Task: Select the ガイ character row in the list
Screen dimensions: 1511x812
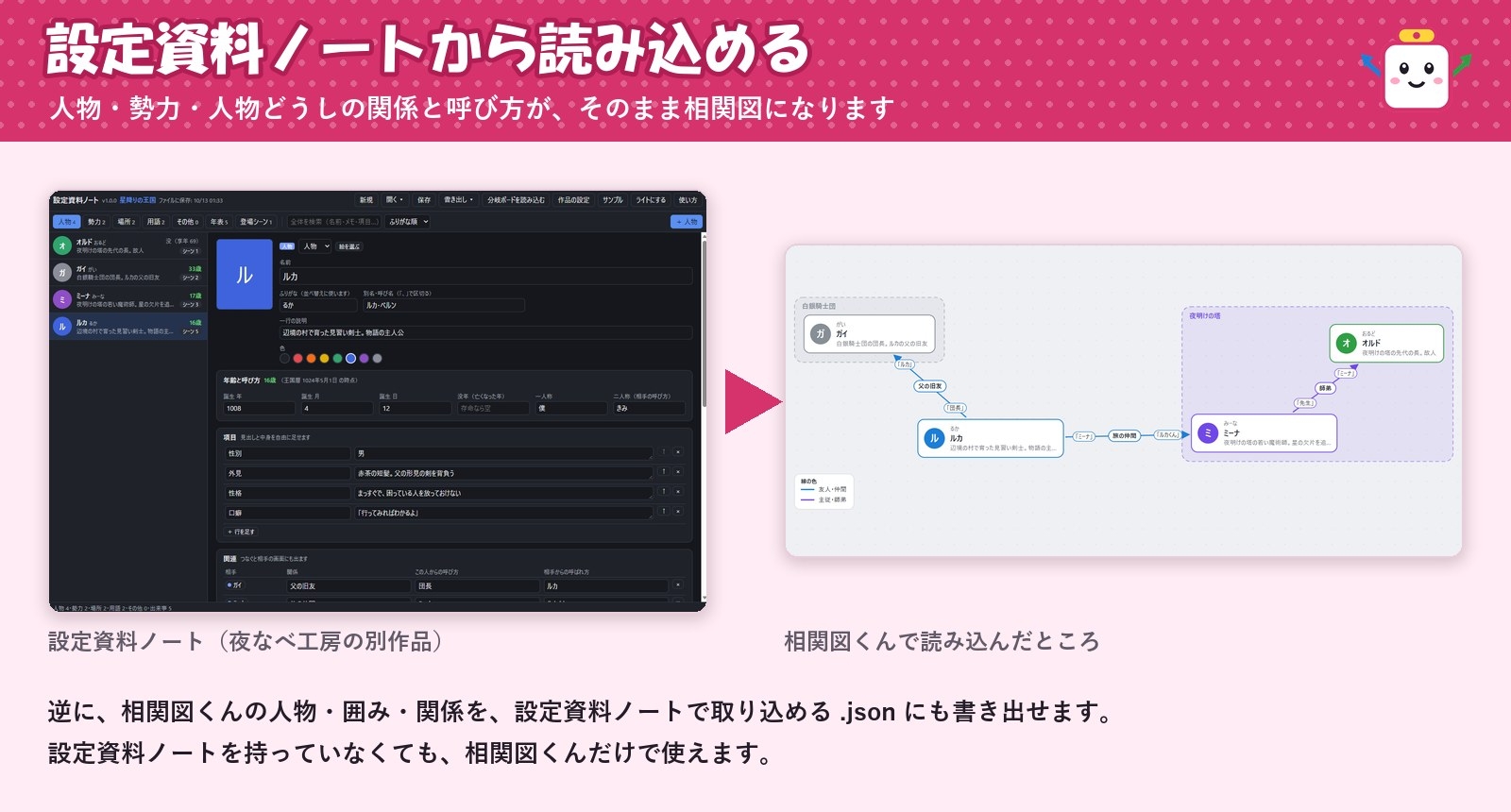Action: (x=128, y=273)
